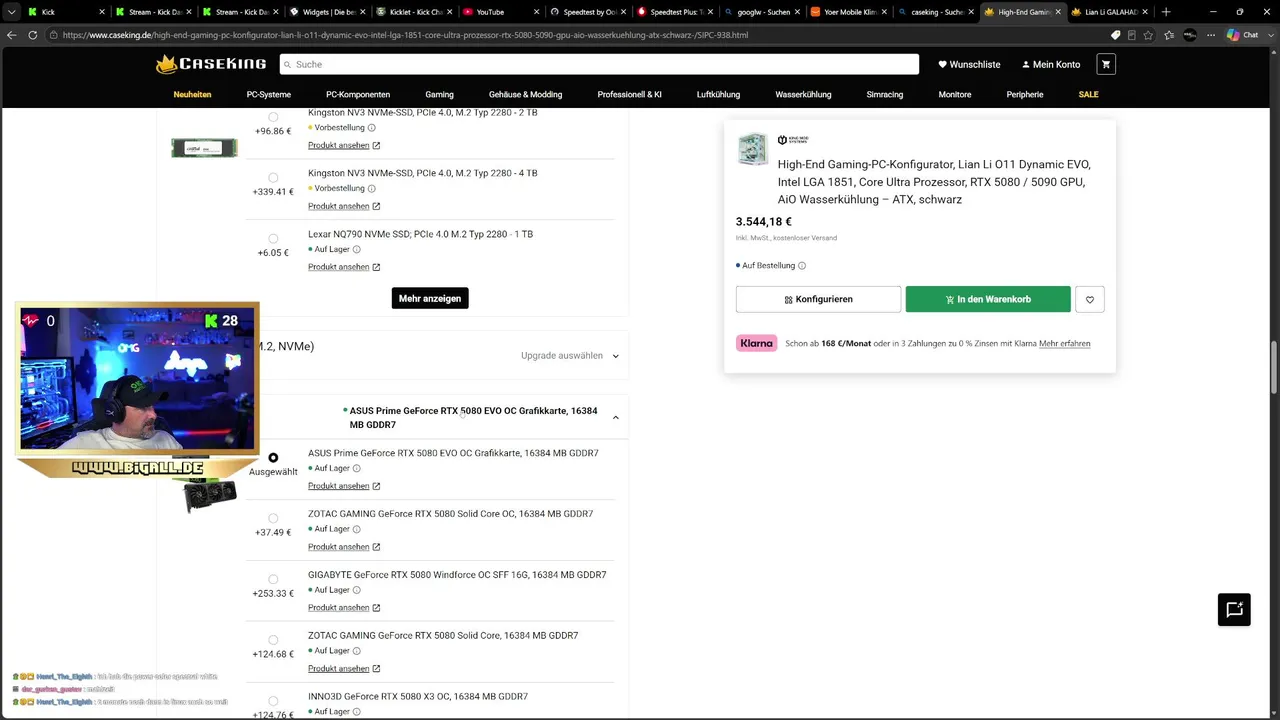Open the SALE menu item
Screen dimensions: 1280x720
coord(1088,94)
